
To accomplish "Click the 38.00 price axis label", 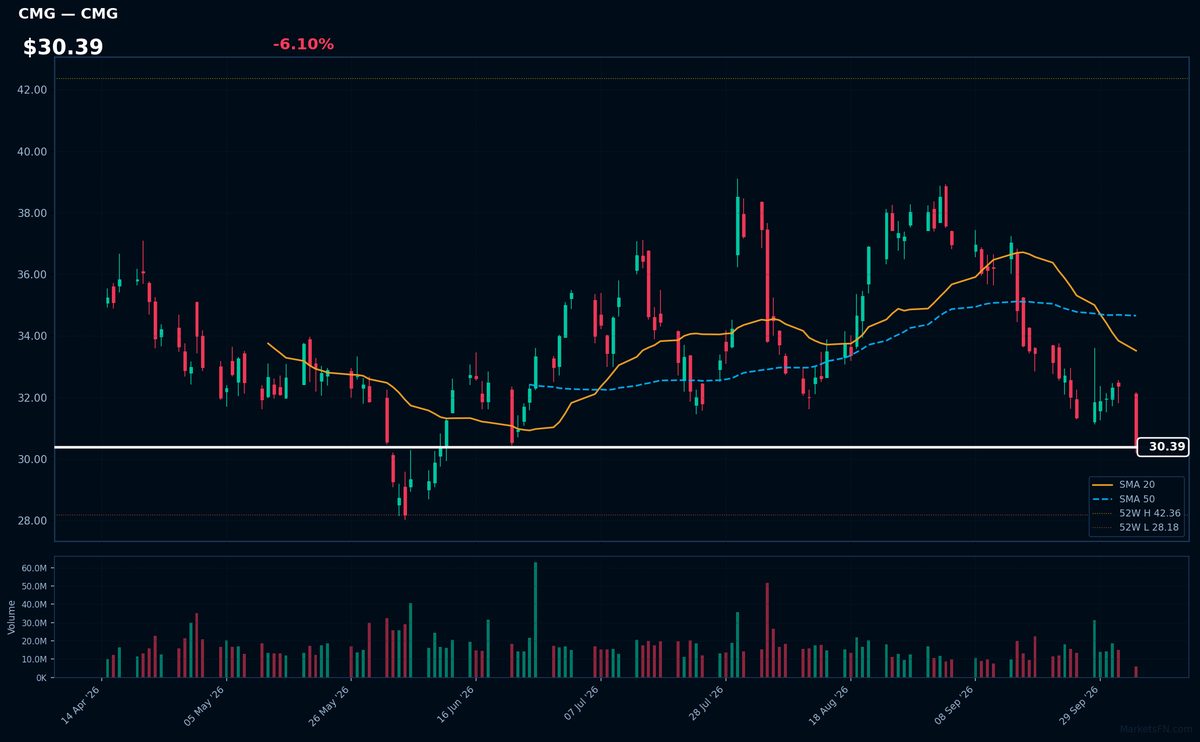I will click(33, 213).
